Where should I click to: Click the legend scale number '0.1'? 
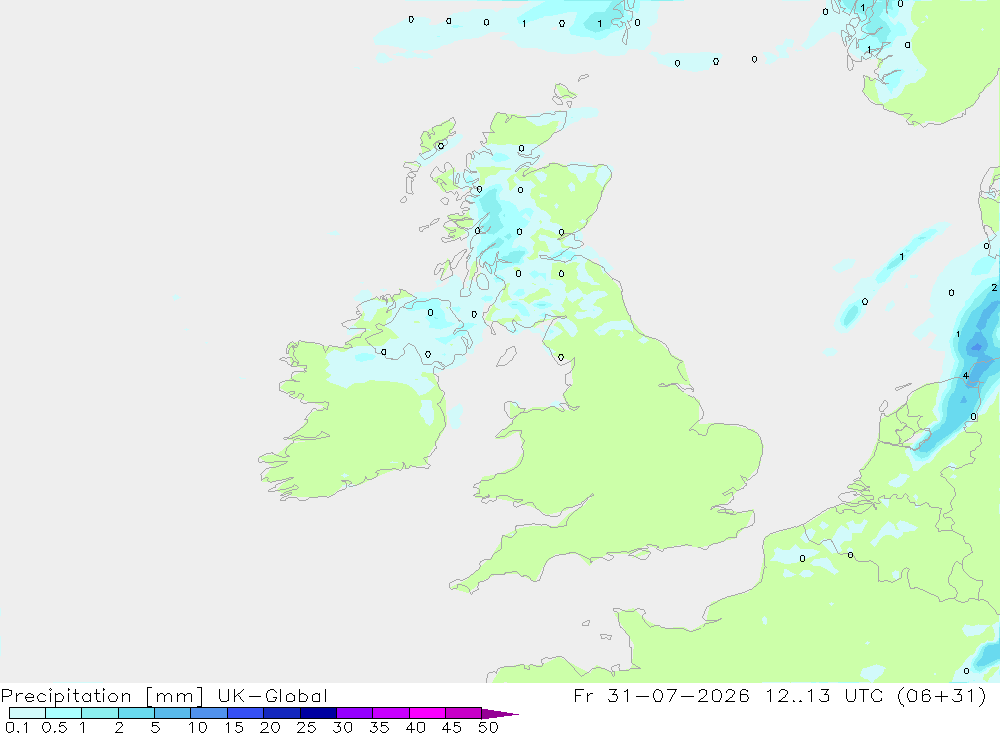click(x=17, y=727)
